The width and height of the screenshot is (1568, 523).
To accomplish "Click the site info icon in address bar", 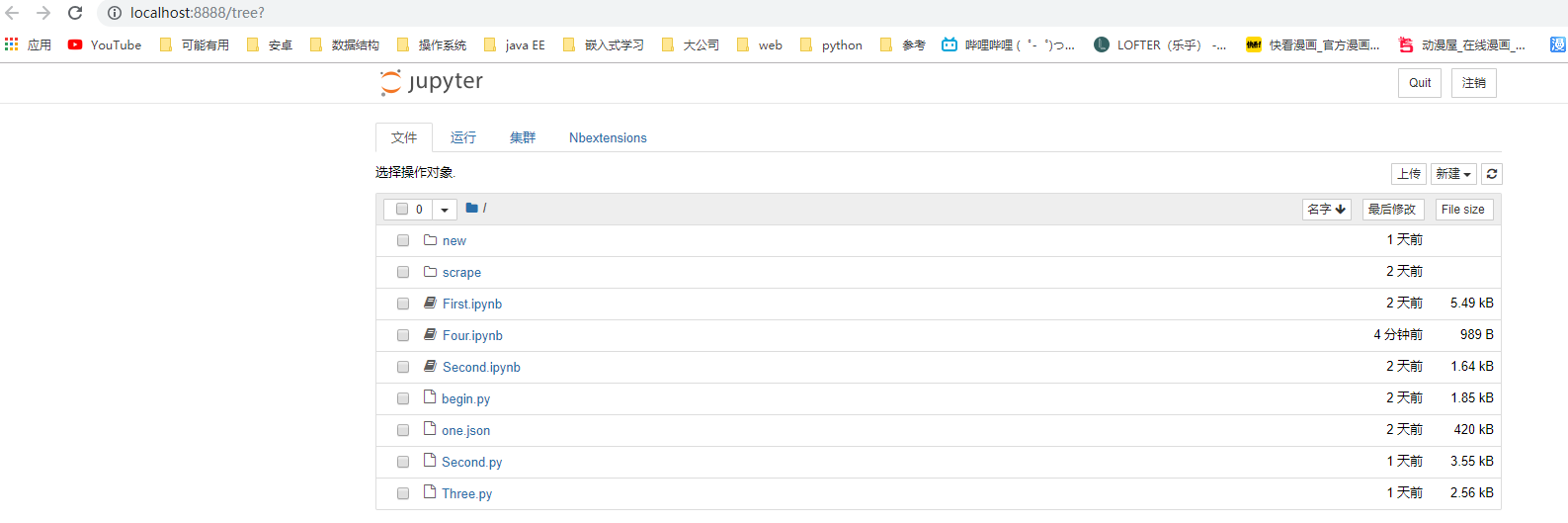I will 115,13.
